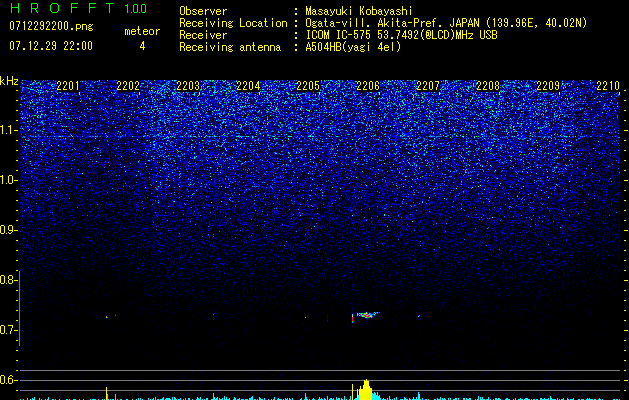Click the meteor count value 4

[142, 46]
